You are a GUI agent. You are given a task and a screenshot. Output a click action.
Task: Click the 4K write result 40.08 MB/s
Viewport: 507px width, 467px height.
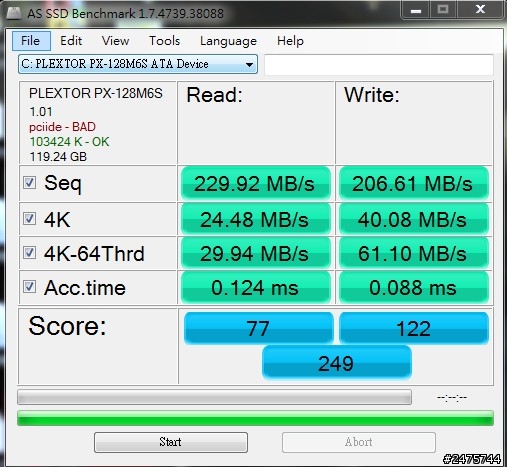[413, 219]
